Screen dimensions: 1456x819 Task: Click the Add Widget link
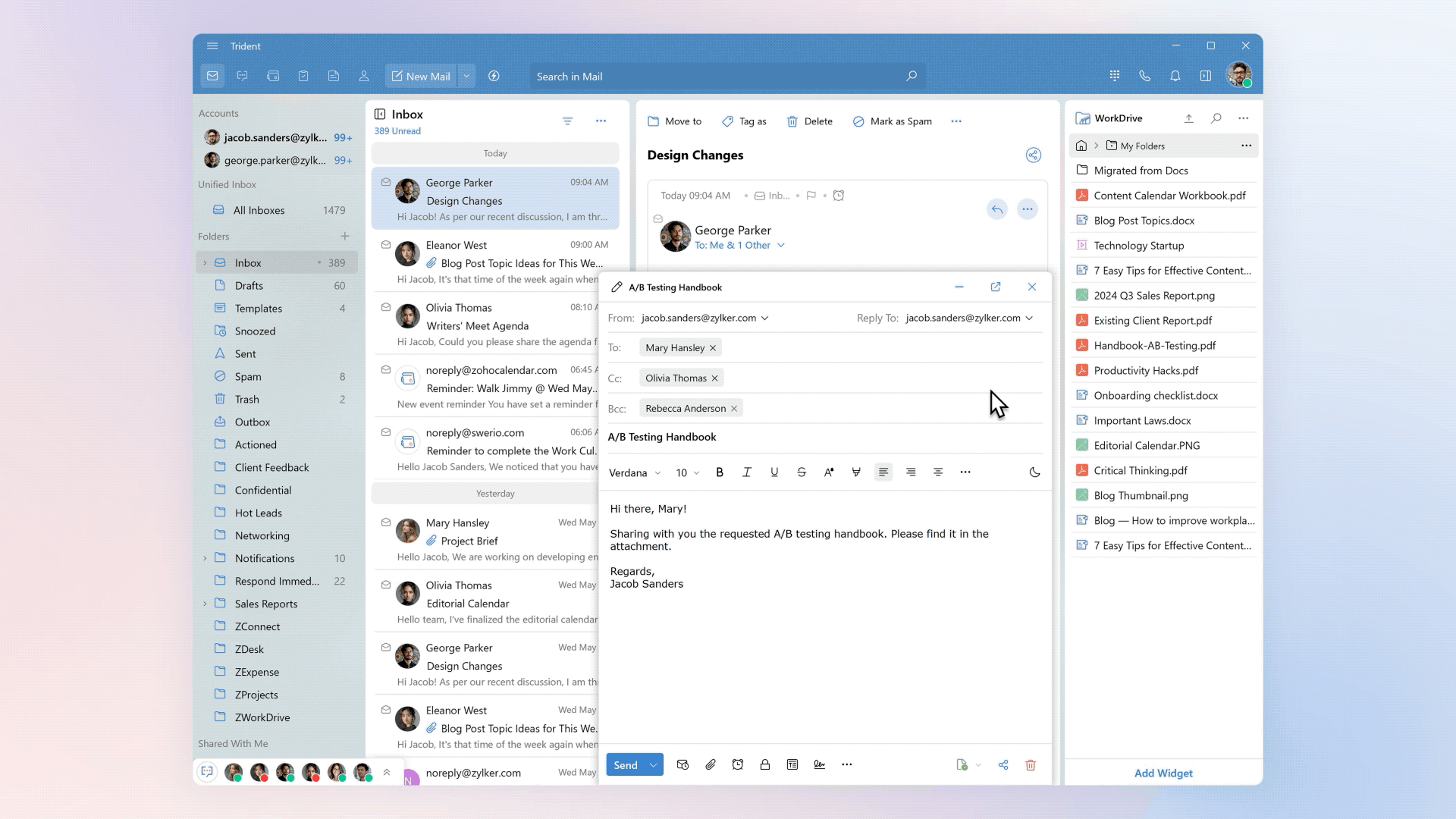[1163, 773]
